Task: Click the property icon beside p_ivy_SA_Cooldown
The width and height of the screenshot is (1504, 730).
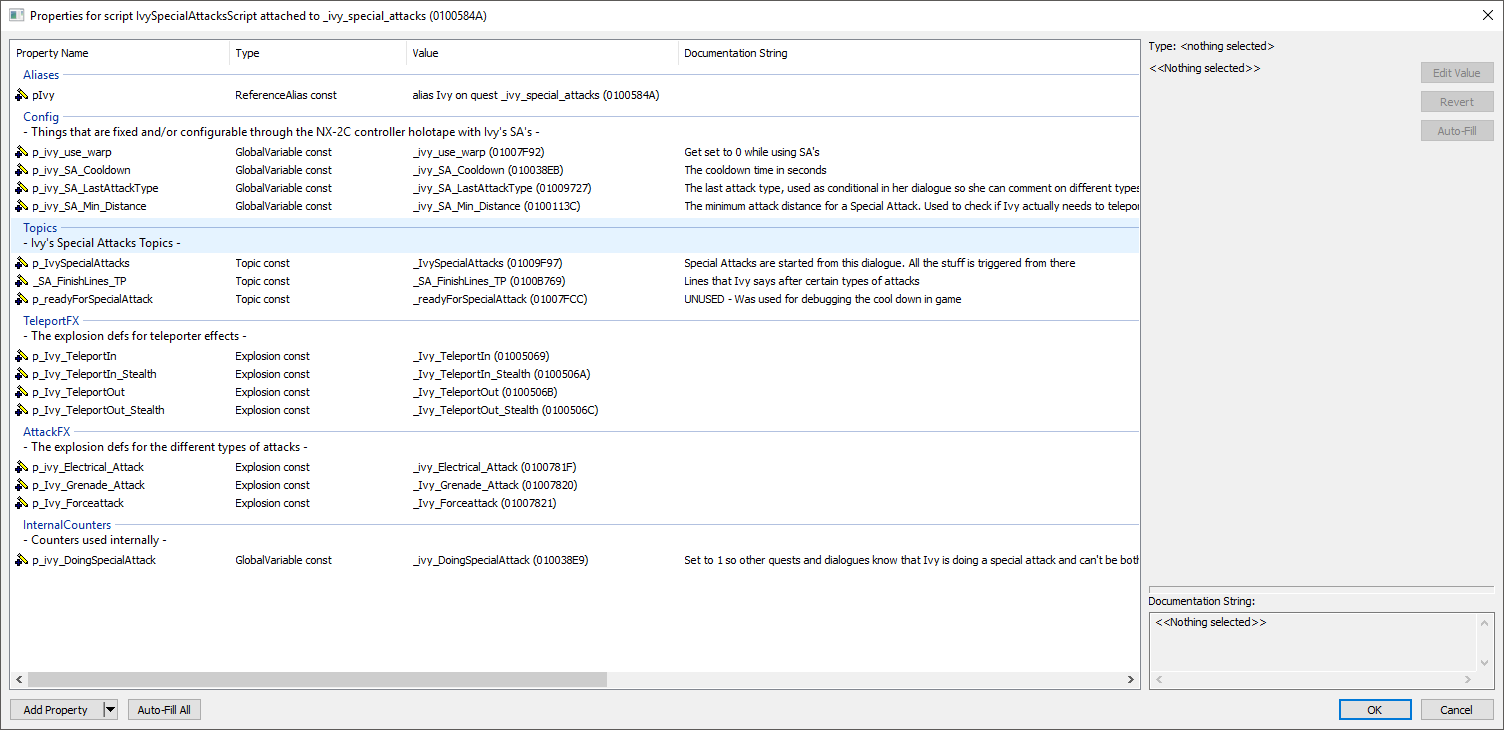Action: coord(22,170)
